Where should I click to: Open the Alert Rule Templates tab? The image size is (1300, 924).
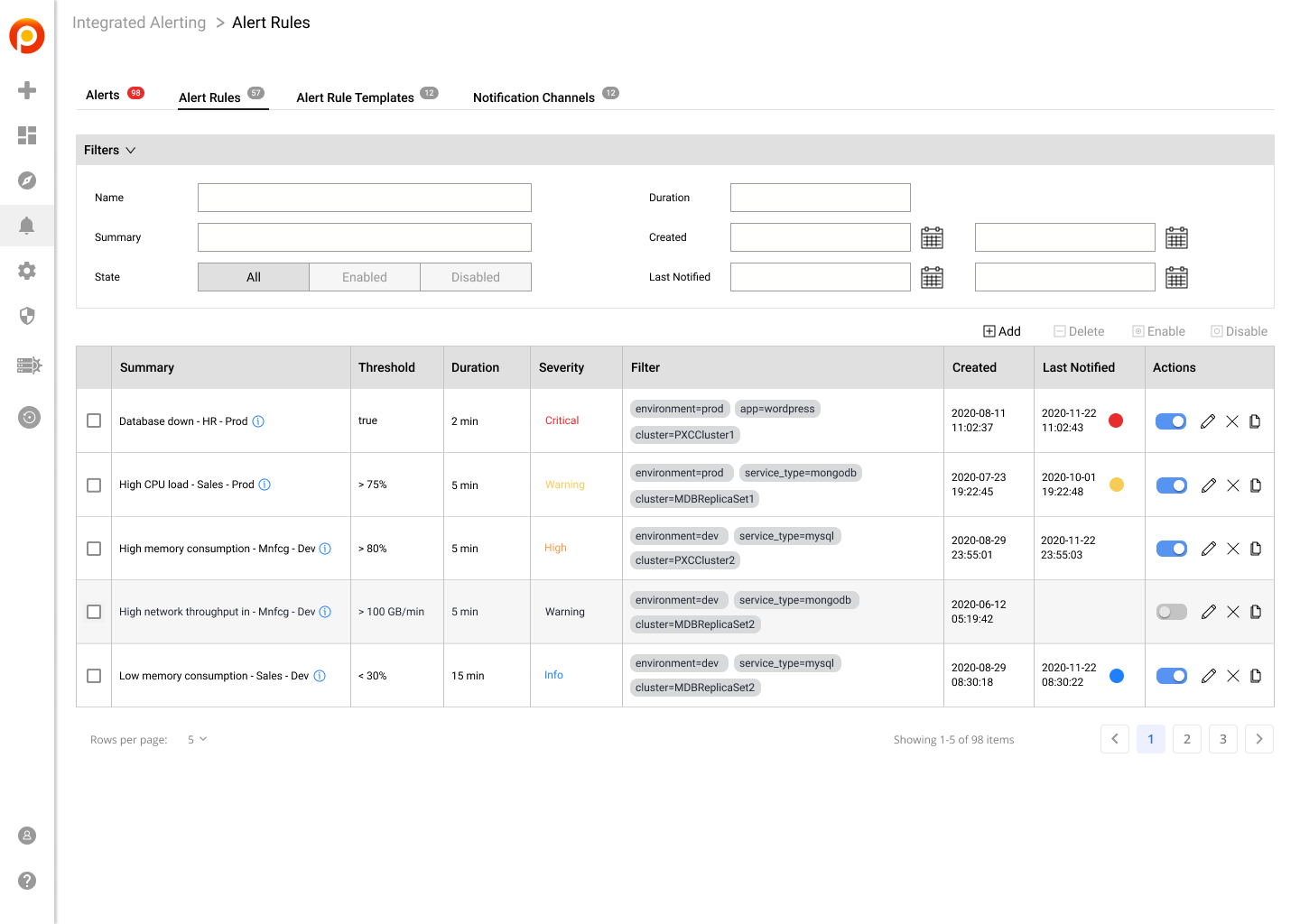pyautogui.click(x=356, y=97)
